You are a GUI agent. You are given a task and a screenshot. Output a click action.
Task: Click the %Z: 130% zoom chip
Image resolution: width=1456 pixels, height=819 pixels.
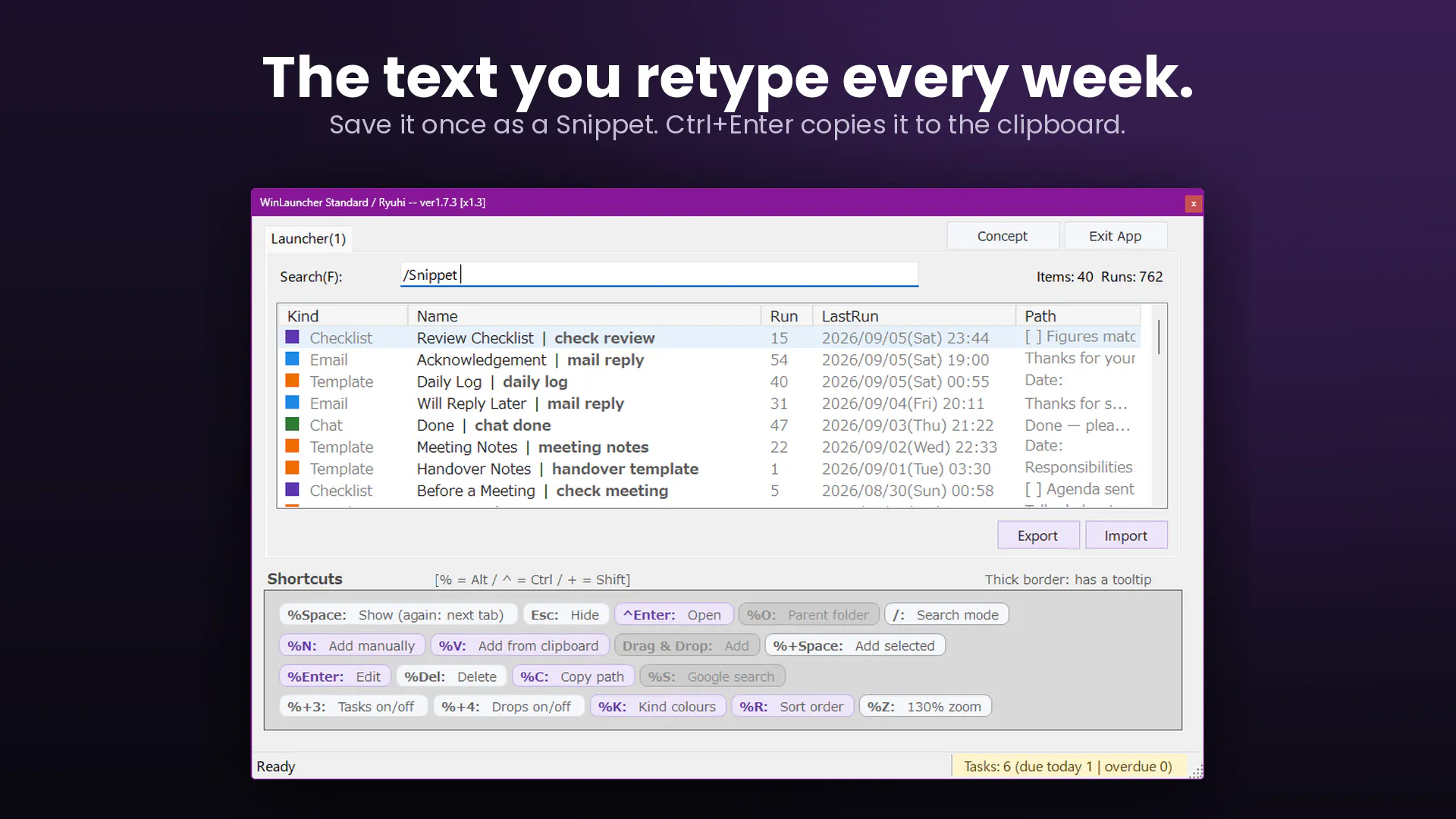924,706
